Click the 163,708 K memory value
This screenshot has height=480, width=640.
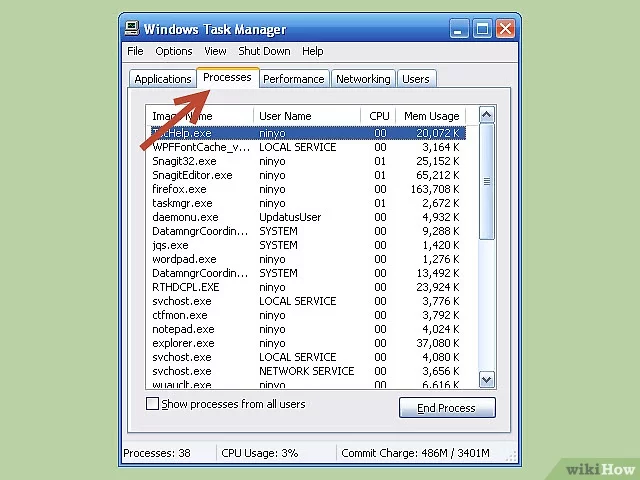[435, 189]
